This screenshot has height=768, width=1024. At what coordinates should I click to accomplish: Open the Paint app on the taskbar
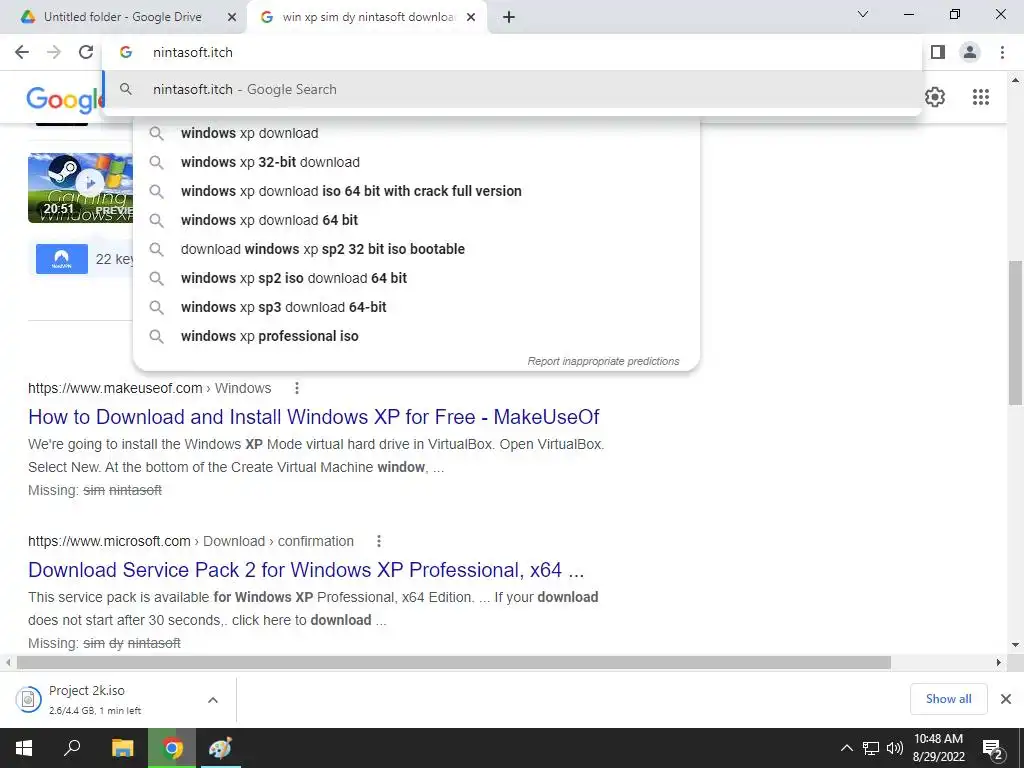click(x=220, y=748)
